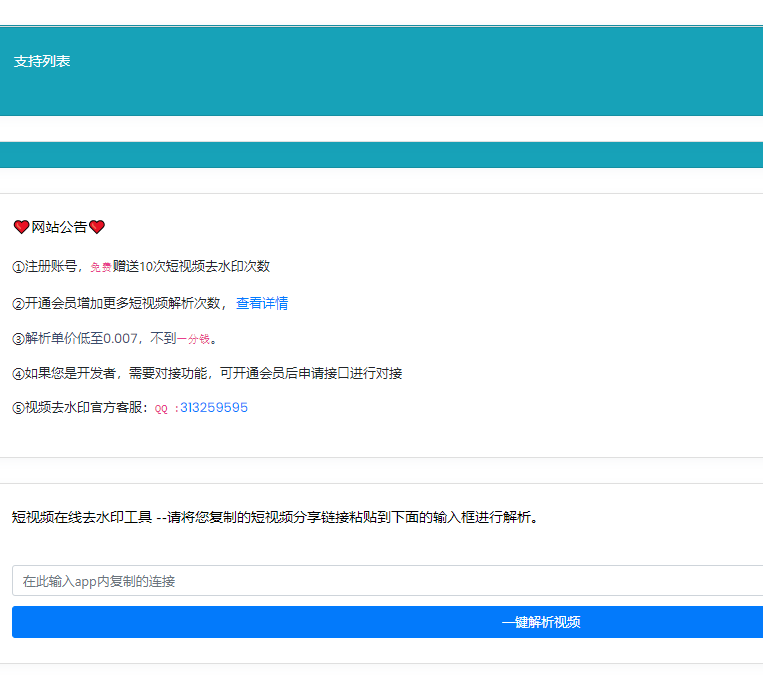
Task: Click the circled number ③ marker
Action: pyautogui.click(x=18, y=339)
